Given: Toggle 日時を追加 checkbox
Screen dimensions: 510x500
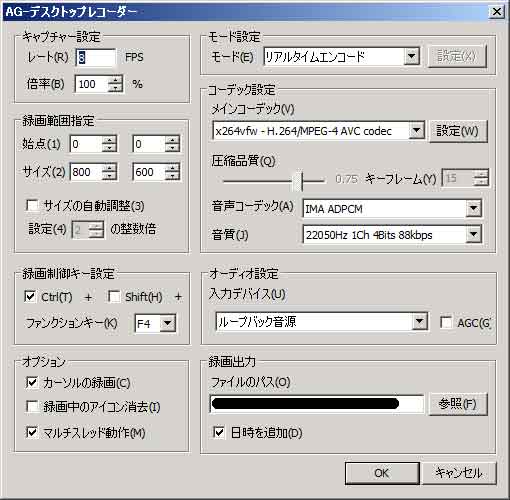Looking at the screenshot, I should coord(219,432).
